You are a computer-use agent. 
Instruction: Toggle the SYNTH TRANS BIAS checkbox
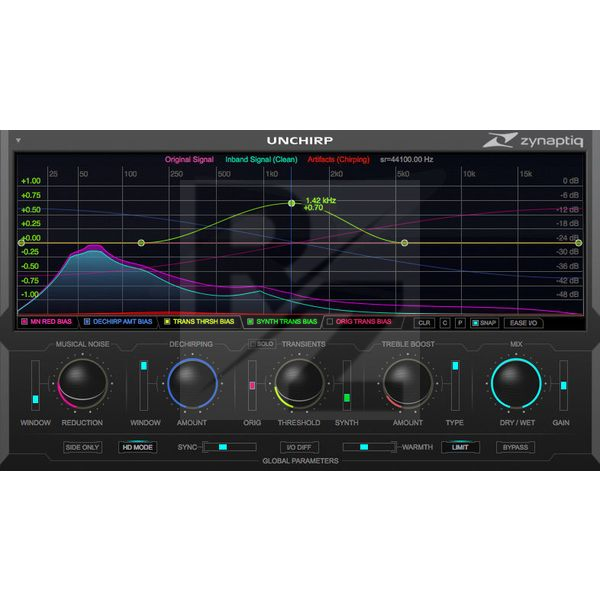pos(250,321)
